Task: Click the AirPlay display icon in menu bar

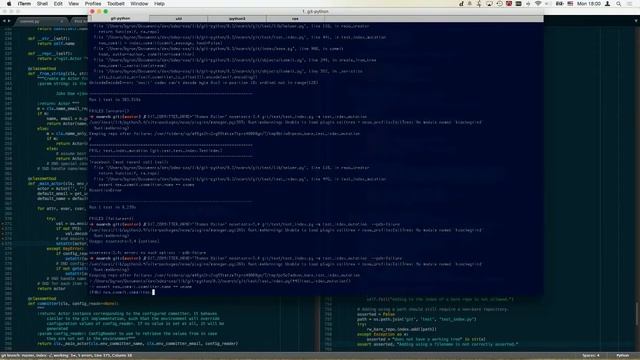Action: tap(489, 4)
